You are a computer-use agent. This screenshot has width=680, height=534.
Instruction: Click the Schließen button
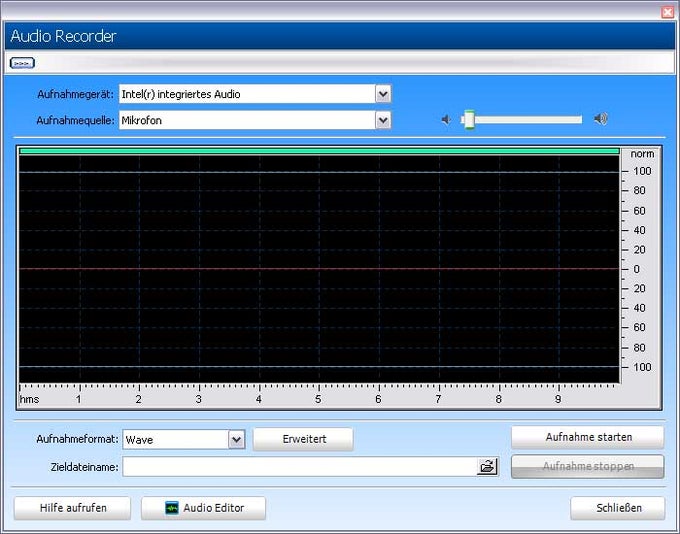click(618, 508)
